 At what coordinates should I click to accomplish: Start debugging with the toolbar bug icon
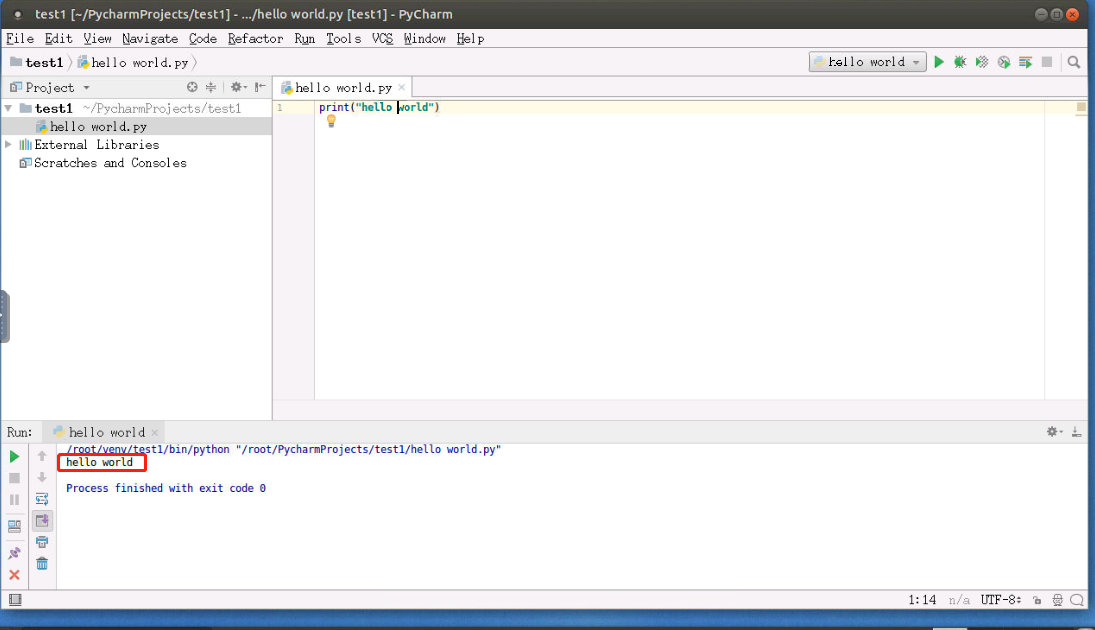(x=960, y=62)
